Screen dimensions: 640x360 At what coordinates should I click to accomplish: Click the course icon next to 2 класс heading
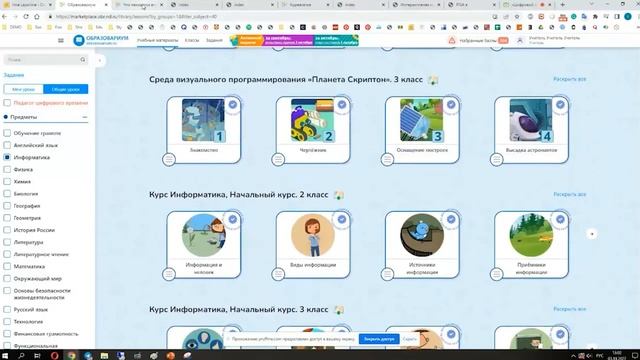[x=338, y=195]
